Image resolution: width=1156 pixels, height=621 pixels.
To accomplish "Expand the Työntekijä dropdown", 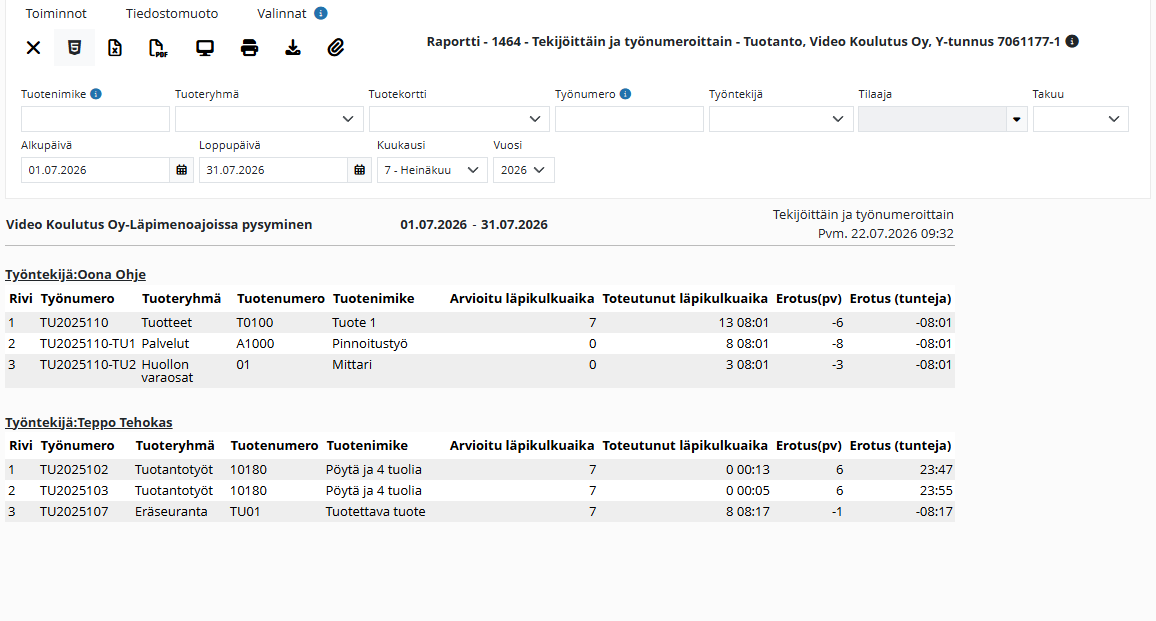I will tap(781, 119).
